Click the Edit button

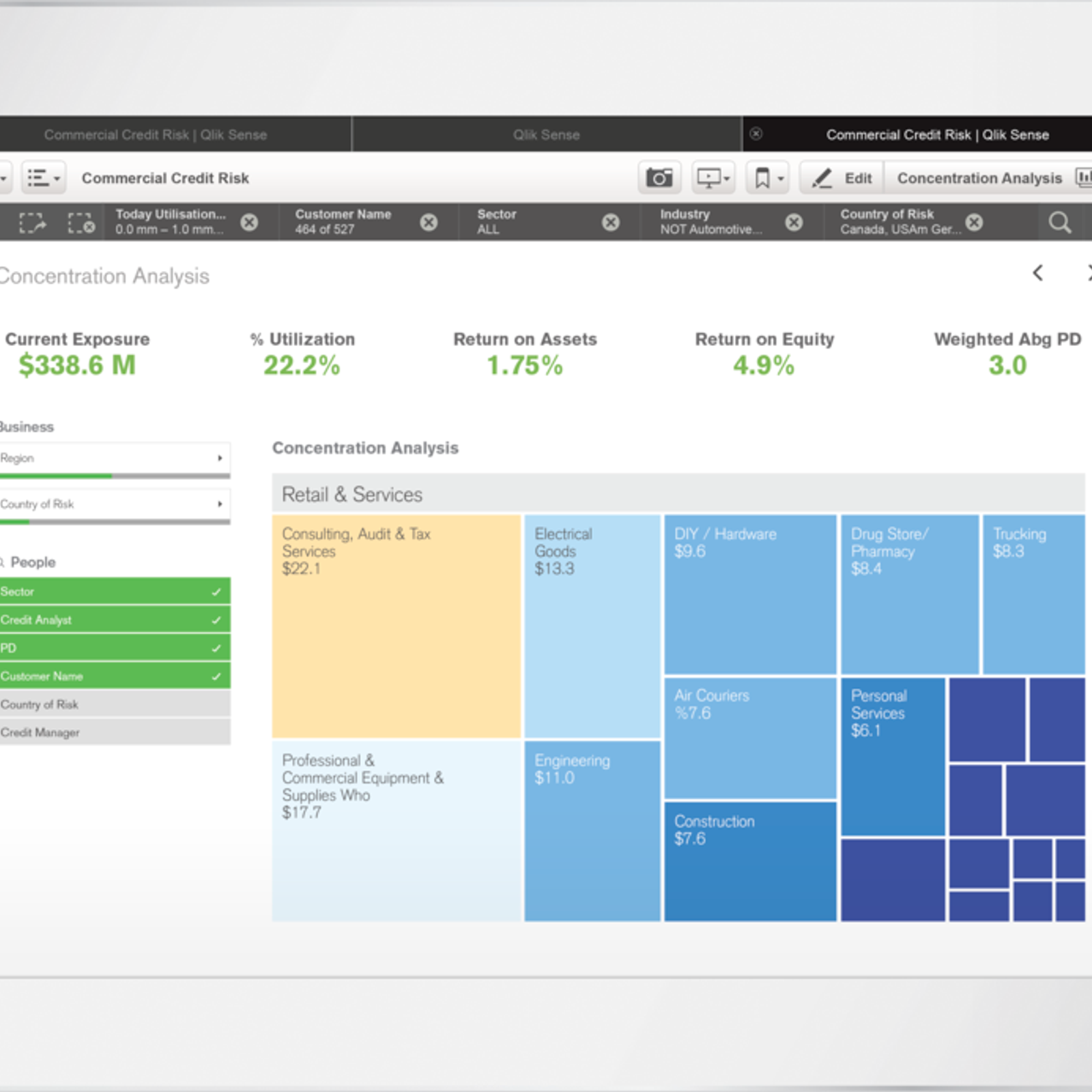coord(843,178)
